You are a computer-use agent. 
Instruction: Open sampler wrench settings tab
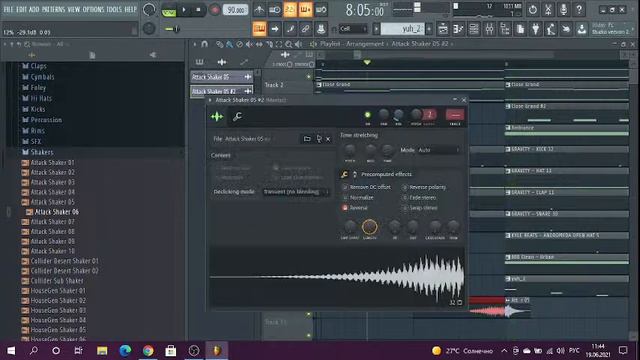pyautogui.click(x=237, y=117)
